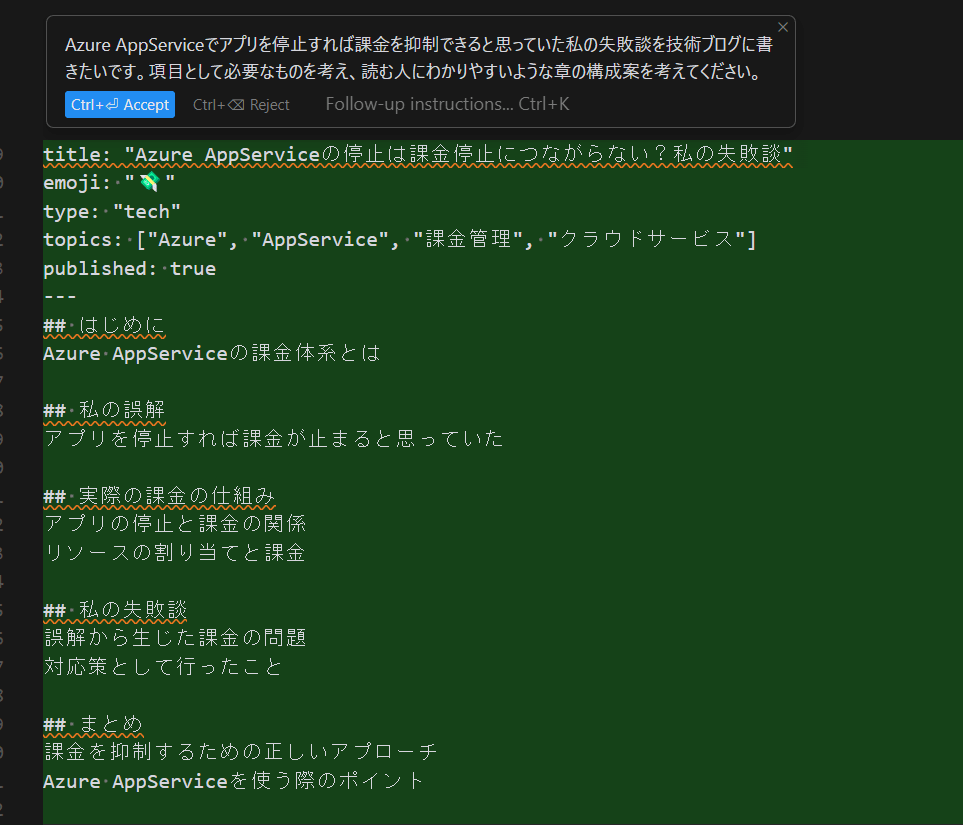Click line 課金を抑制するための正しいアプローチ

click(x=241, y=752)
